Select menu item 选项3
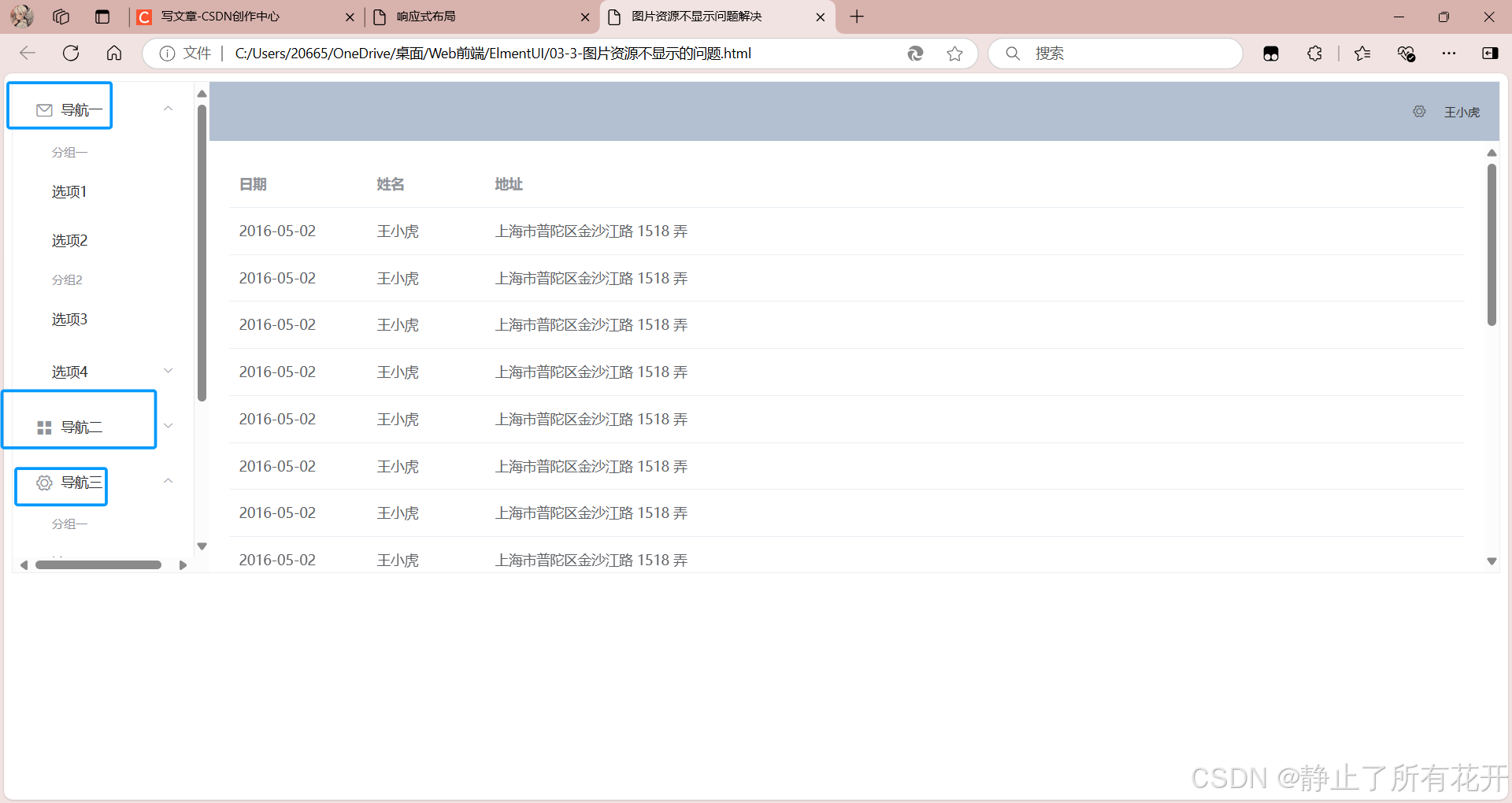Viewport: 1512px width, 803px height. coord(69,320)
